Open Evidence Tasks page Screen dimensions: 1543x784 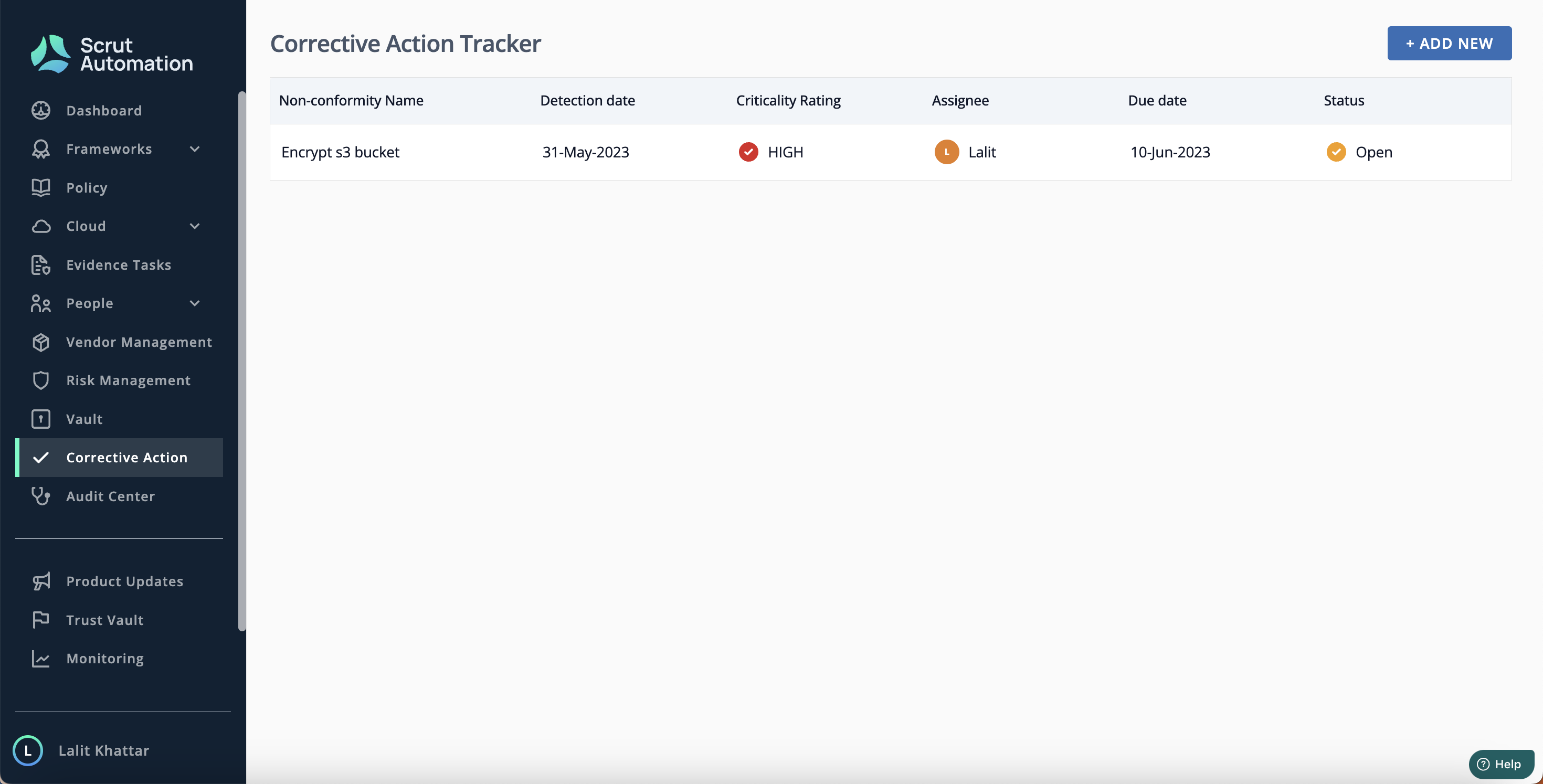point(119,264)
